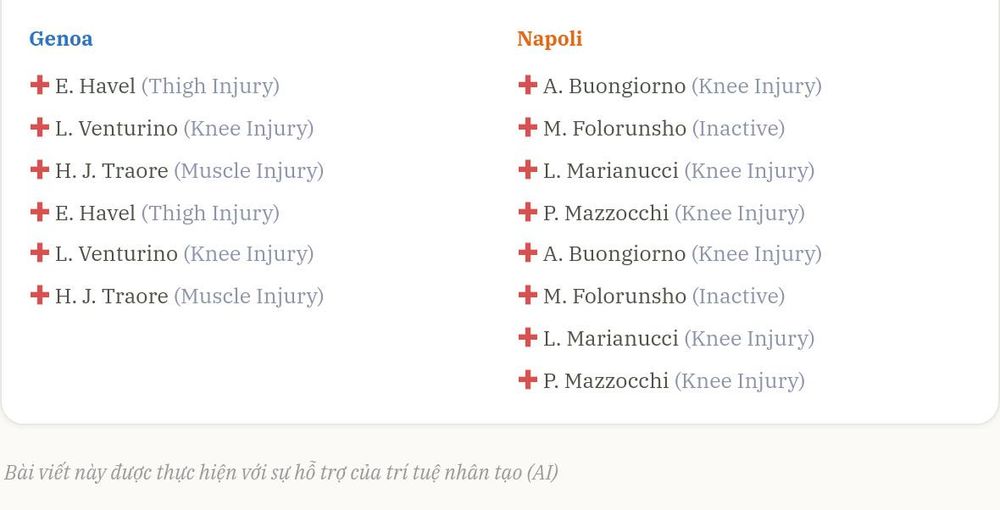This screenshot has height=510, width=1000.
Task: Click the AI assistance disclaimer text
Action: coord(281,472)
